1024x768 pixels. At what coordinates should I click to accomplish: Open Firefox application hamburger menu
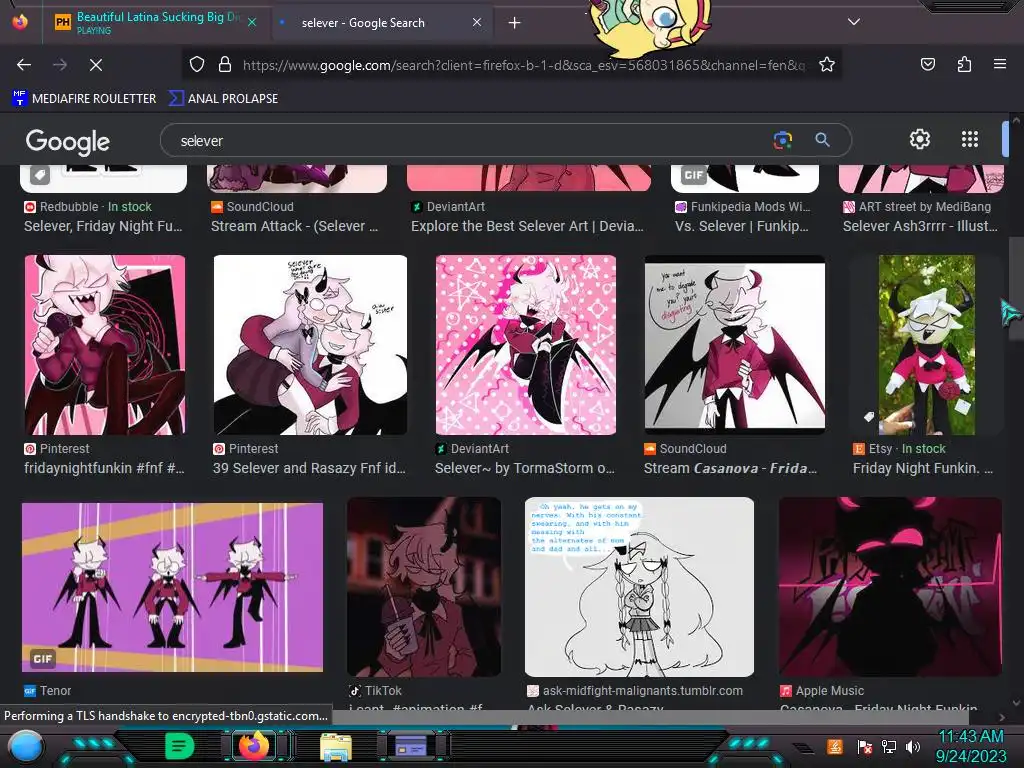point(999,65)
